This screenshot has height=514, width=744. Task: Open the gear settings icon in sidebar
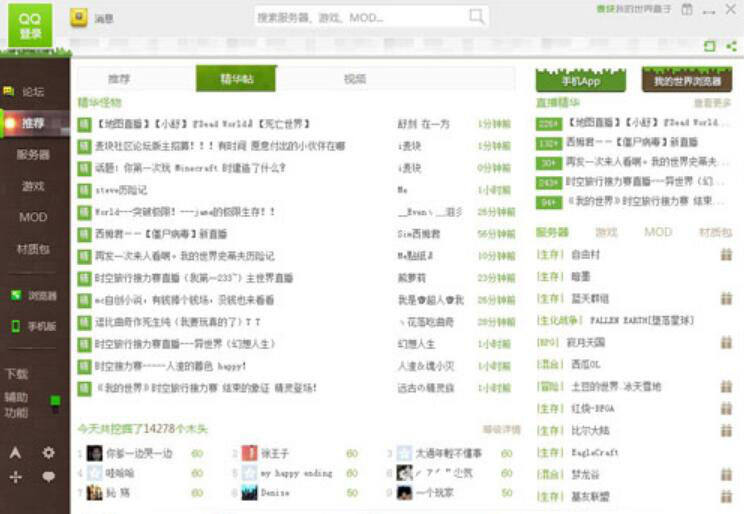(48, 453)
